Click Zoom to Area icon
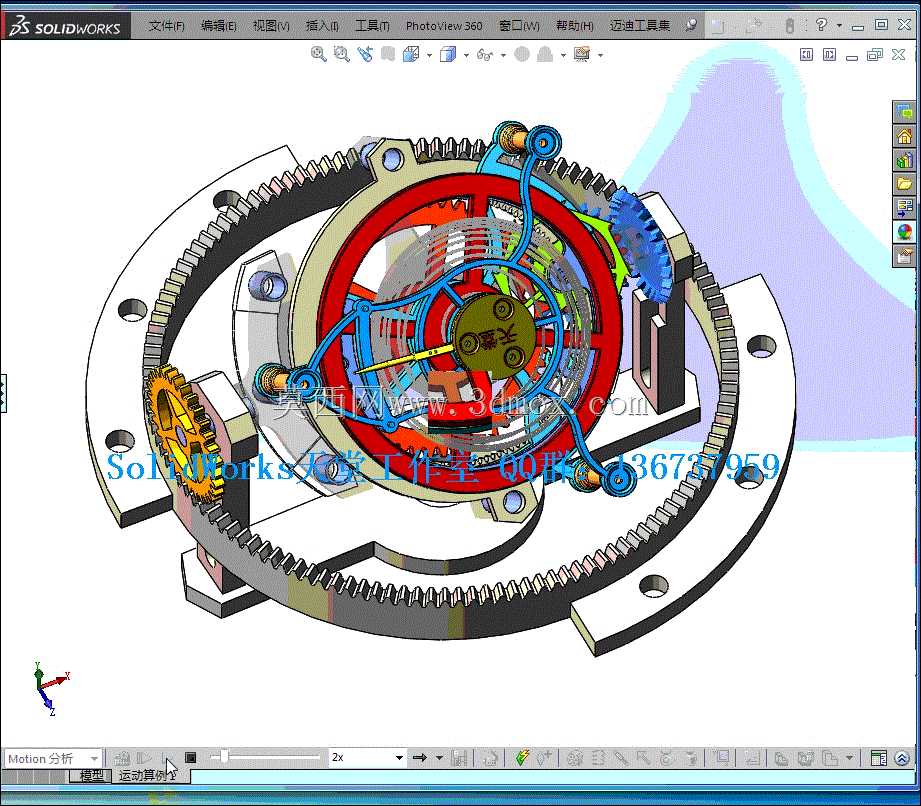The height and width of the screenshot is (806, 921). pos(341,55)
